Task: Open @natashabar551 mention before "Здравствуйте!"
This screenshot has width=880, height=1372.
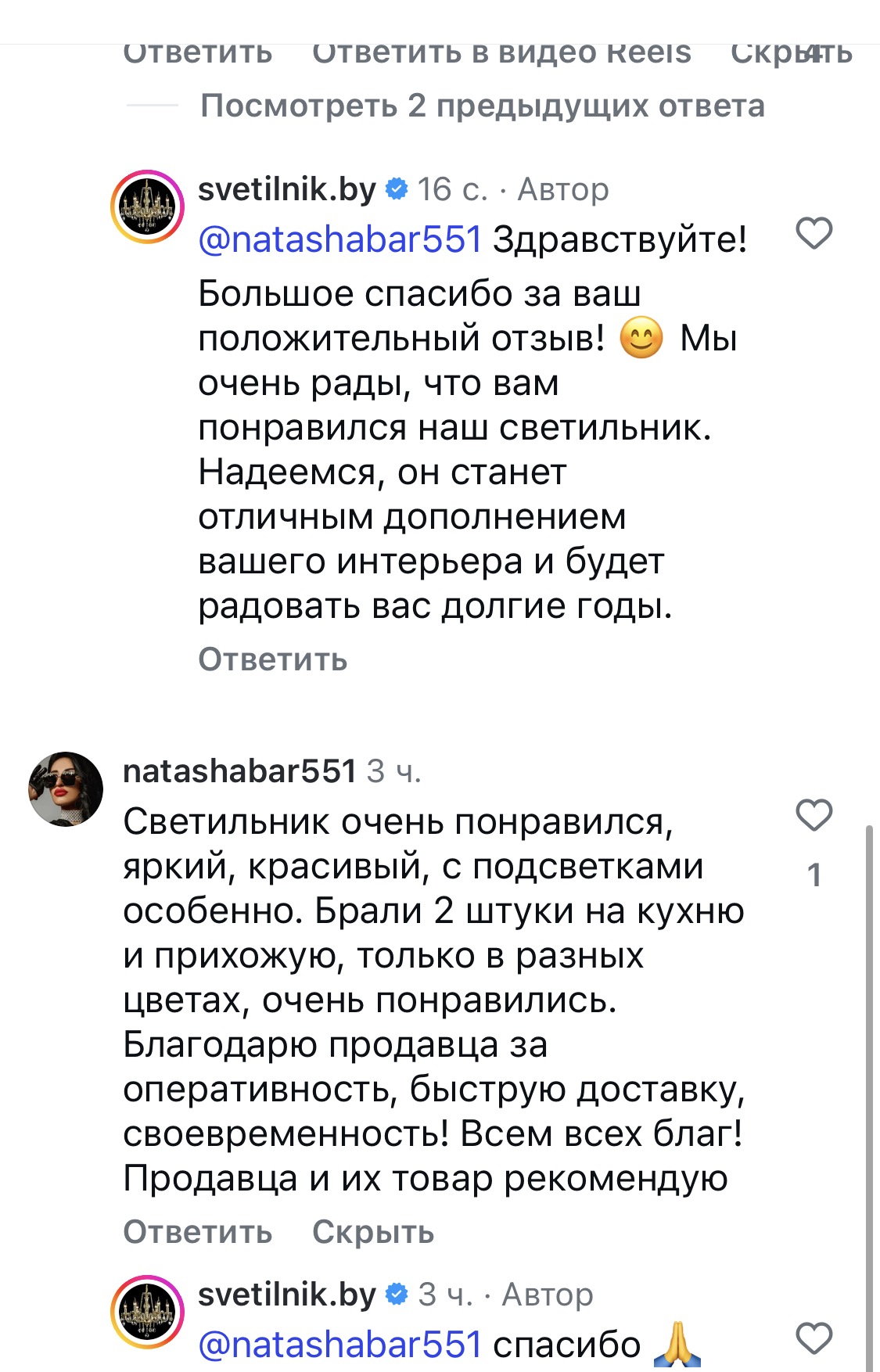Action: pyautogui.click(x=340, y=239)
